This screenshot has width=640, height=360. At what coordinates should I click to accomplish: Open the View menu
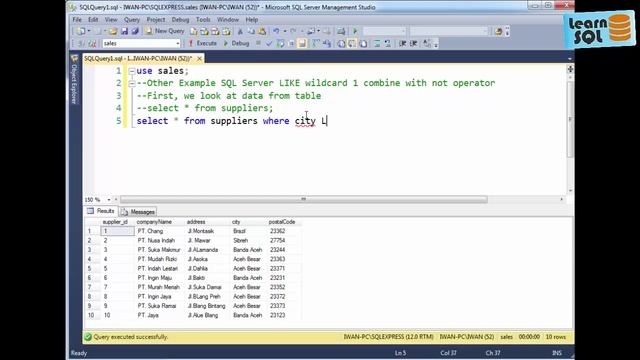111,20
